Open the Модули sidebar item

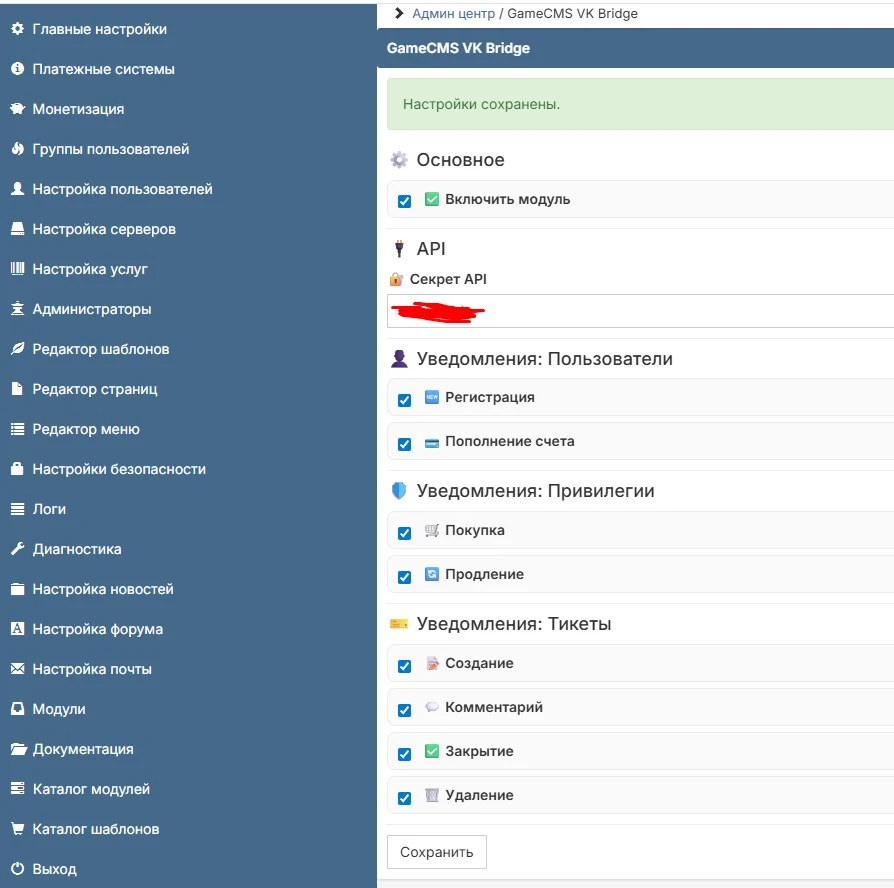pyautogui.click(x=59, y=709)
